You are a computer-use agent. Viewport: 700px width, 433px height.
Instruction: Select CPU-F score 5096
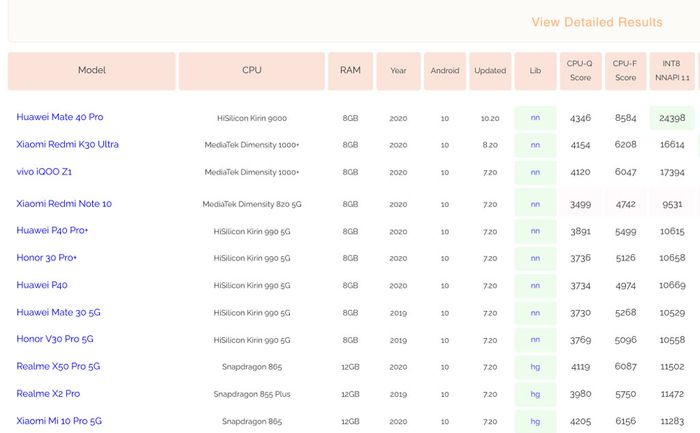[x=625, y=340]
